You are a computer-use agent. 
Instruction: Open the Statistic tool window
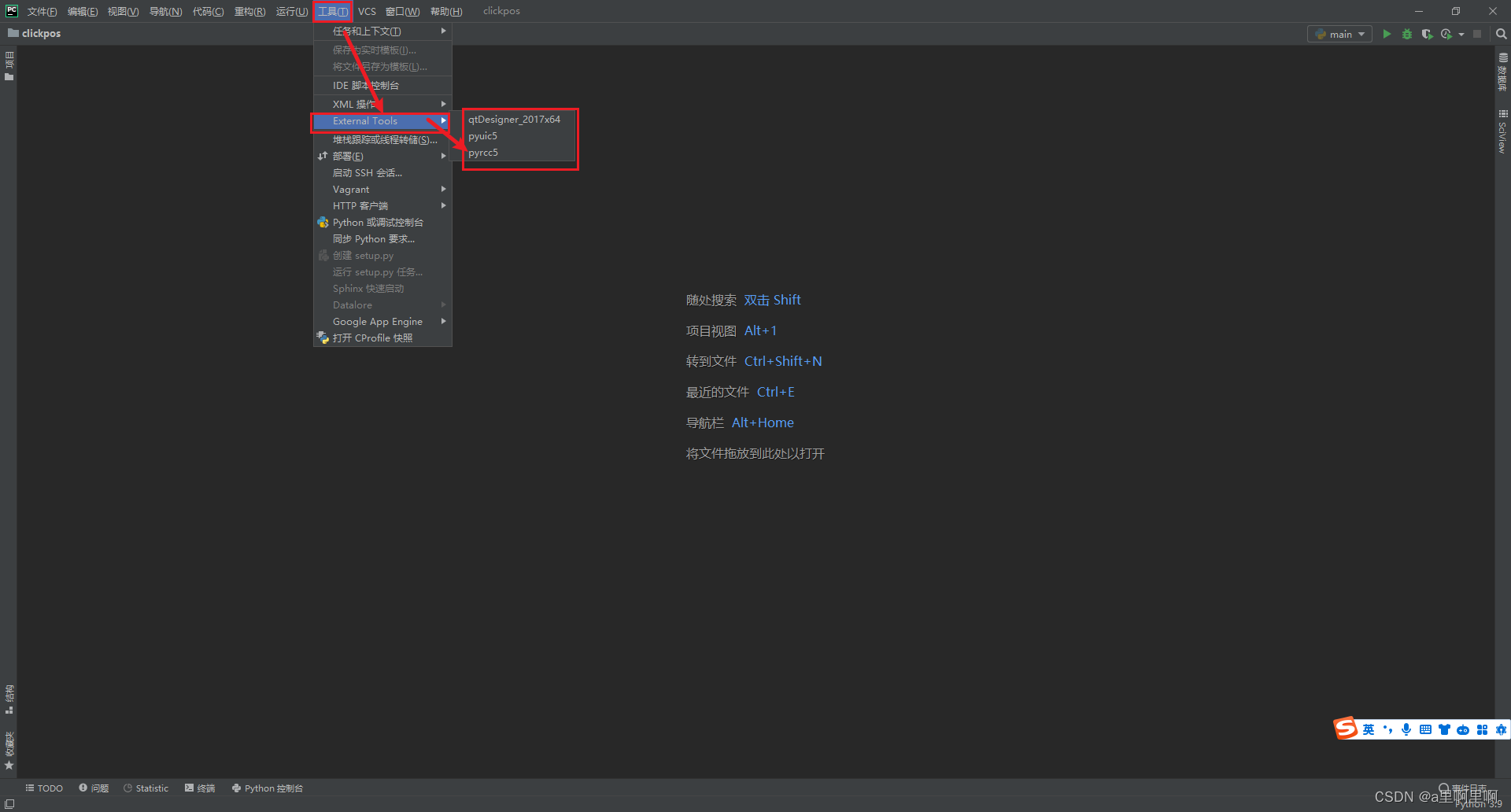(146, 788)
